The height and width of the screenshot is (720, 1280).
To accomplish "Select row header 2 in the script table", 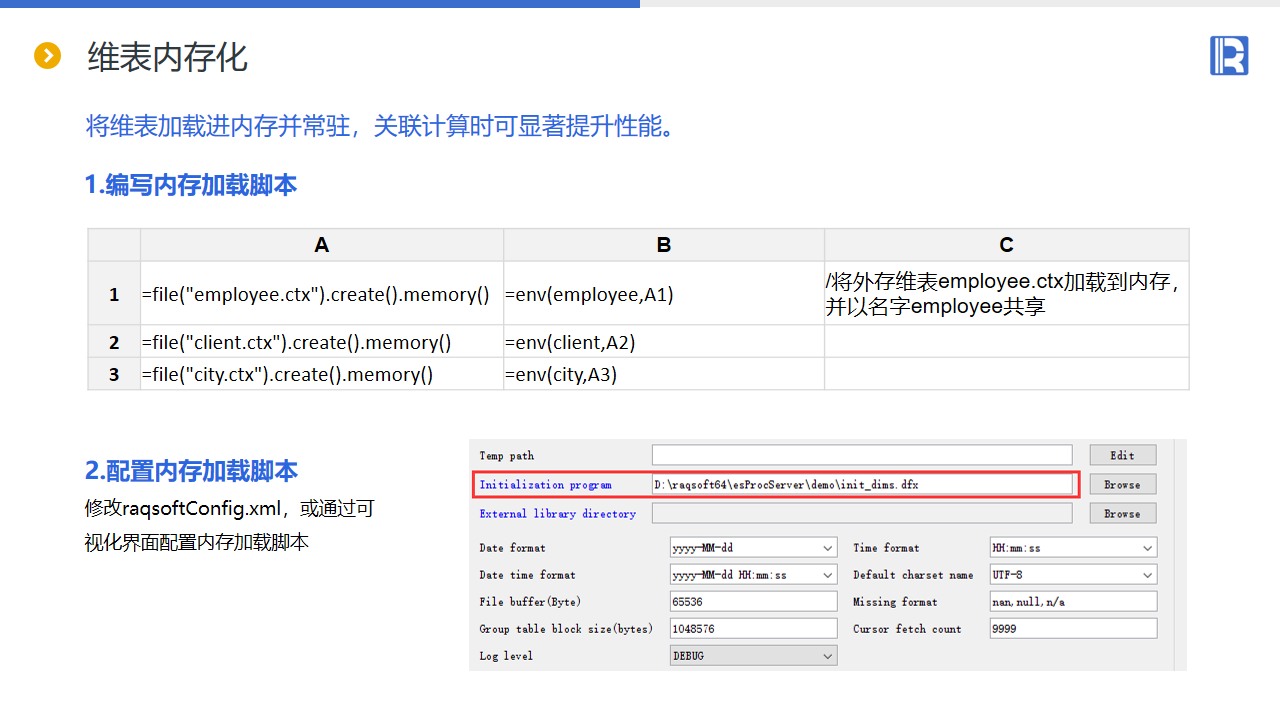I will click(114, 342).
